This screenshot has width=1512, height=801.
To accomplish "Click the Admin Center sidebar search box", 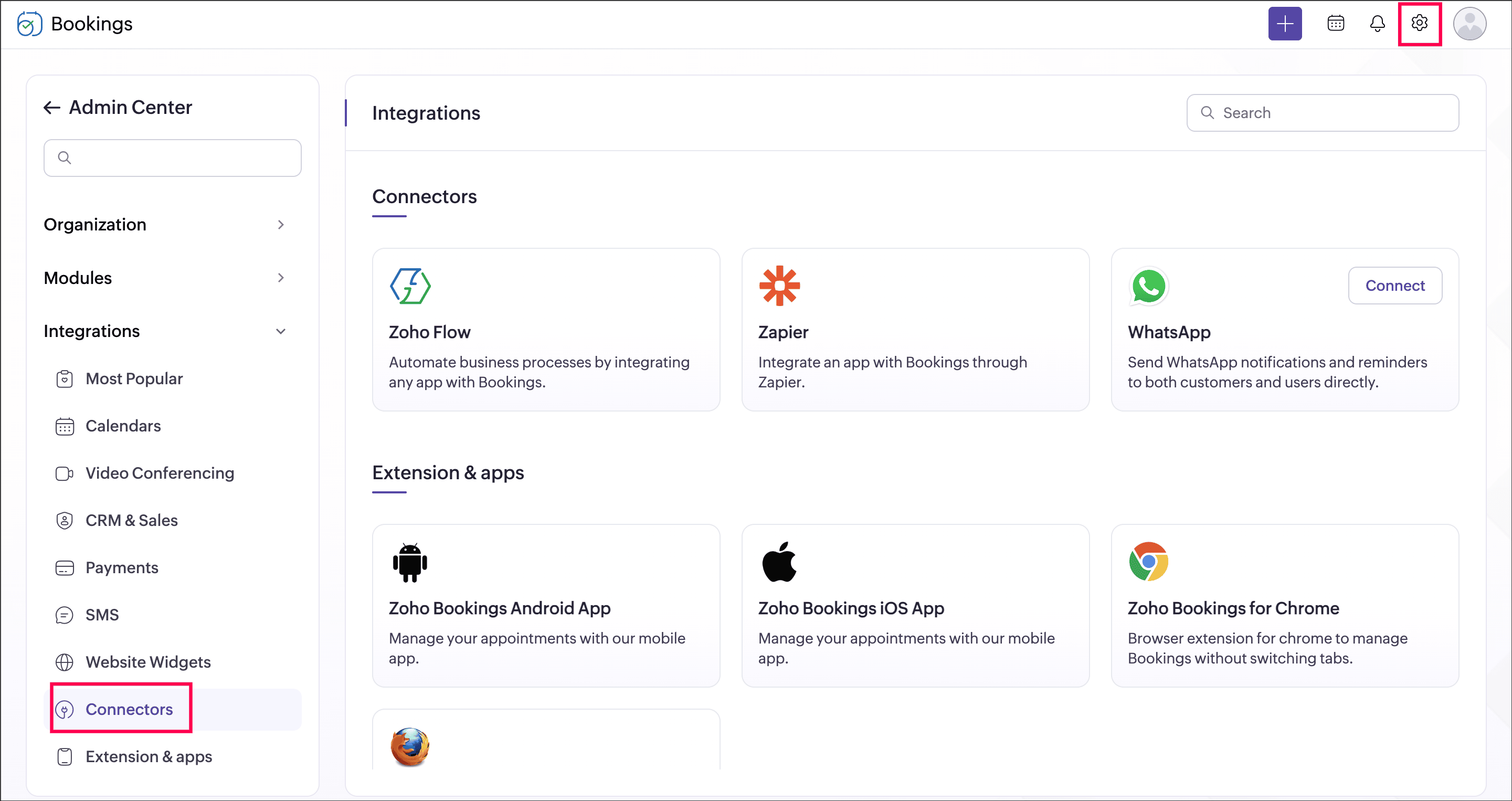I will click(172, 158).
